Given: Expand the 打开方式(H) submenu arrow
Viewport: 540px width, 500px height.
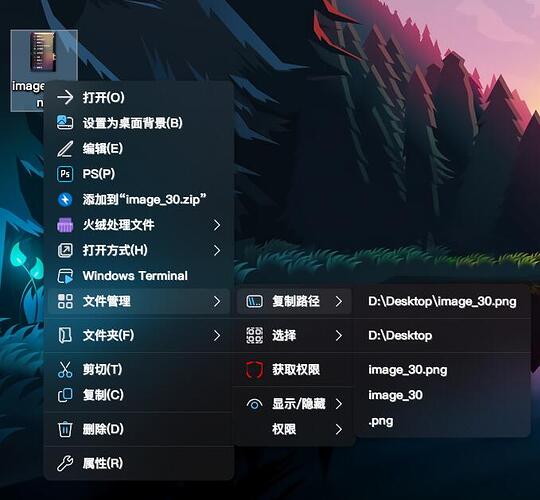Looking at the screenshot, I should tap(217, 250).
